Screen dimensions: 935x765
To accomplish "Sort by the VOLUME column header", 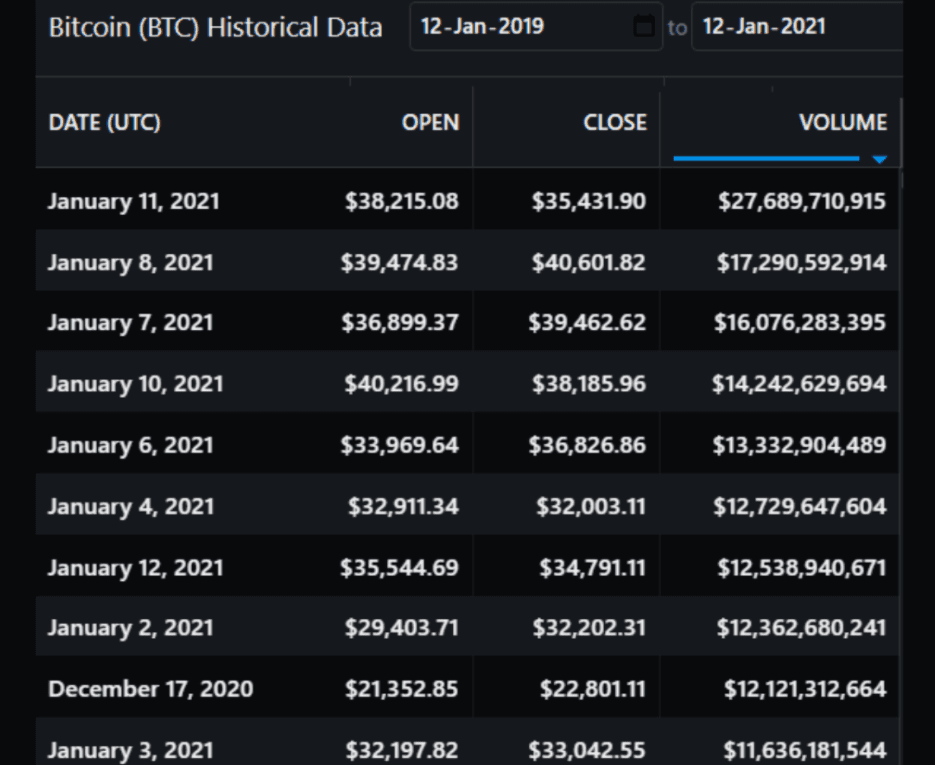I will pos(843,122).
